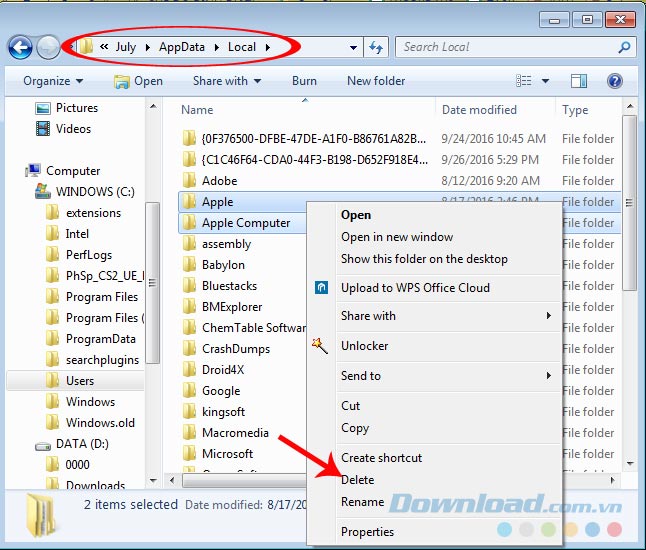Click the Computer icon in the navigation pane

pyautogui.click(x=33, y=170)
